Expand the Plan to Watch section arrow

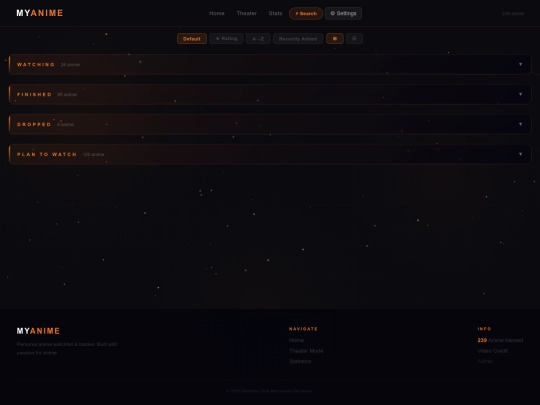click(x=520, y=154)
